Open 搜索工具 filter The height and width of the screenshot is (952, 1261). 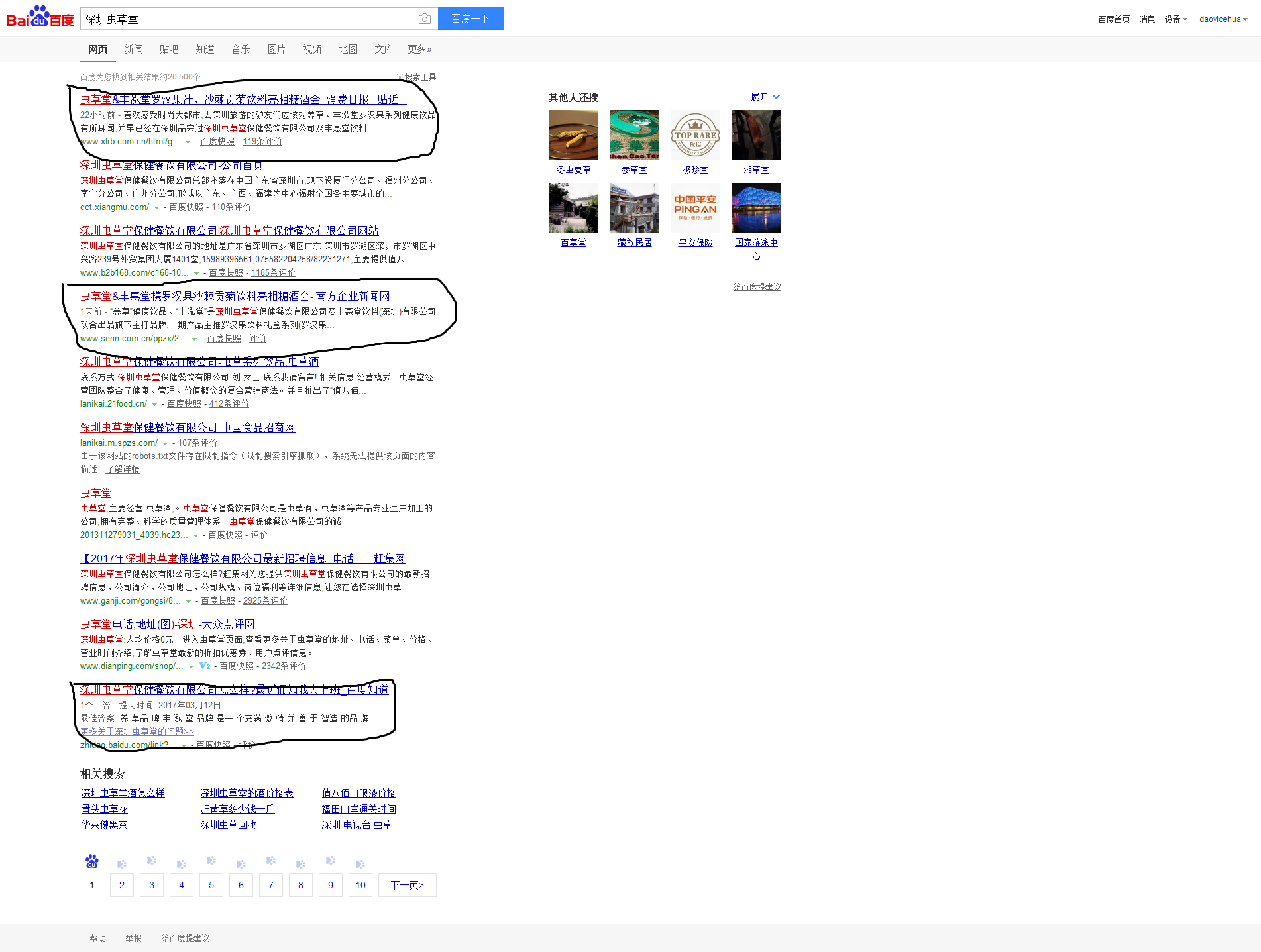(x=416, y=77)
